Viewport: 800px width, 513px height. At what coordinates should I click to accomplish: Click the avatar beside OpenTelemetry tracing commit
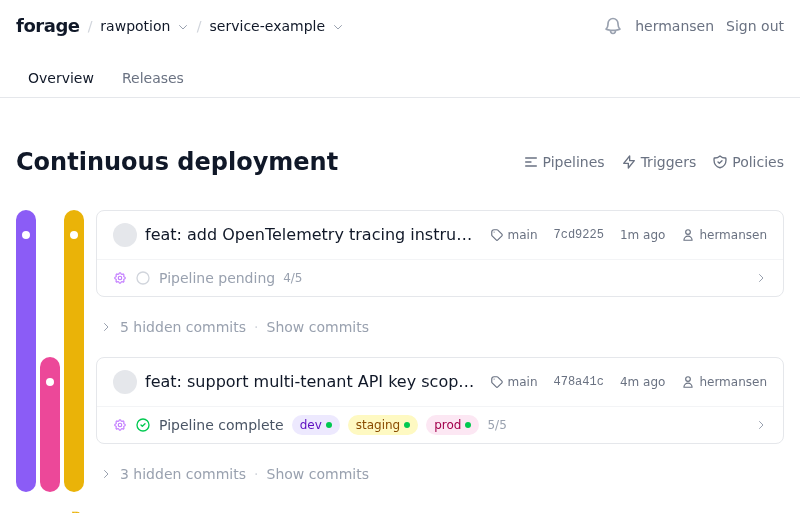coord(125,235)
